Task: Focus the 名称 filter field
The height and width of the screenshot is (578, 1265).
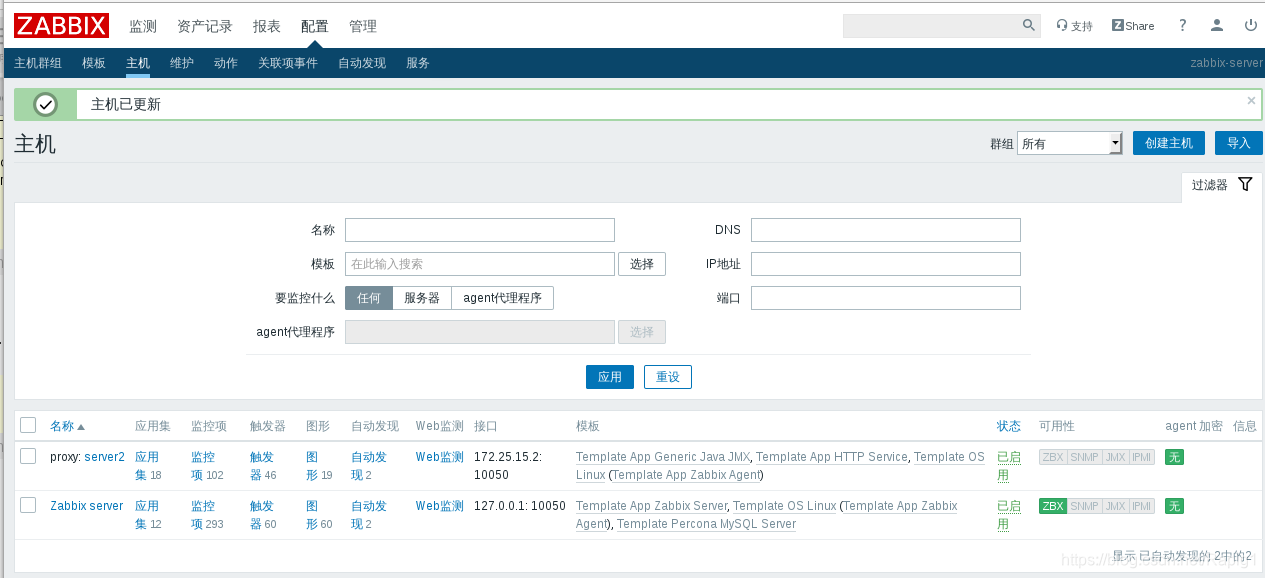Action: tap(480, 230)
